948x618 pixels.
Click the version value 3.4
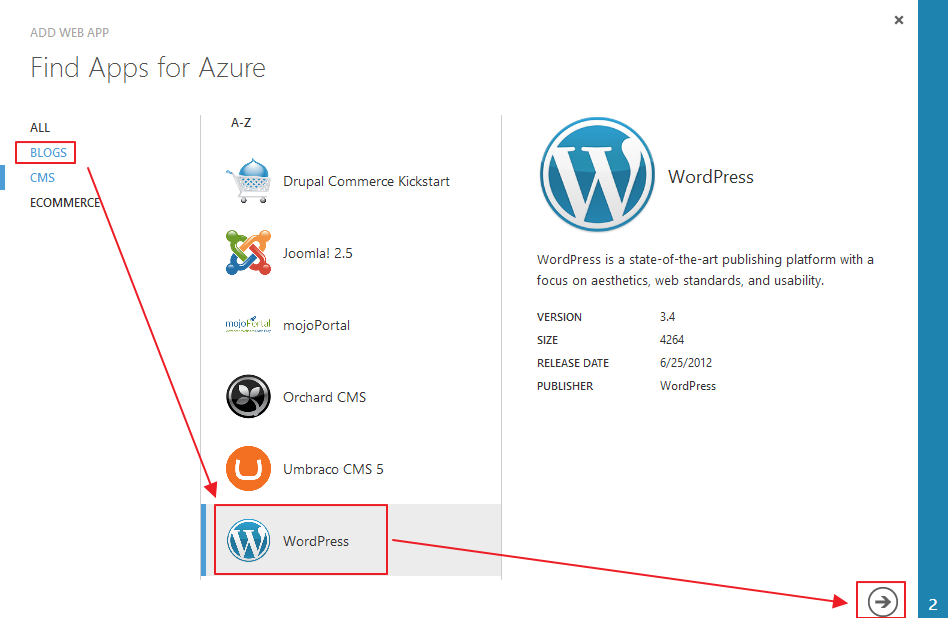click(x=667, y=317)
